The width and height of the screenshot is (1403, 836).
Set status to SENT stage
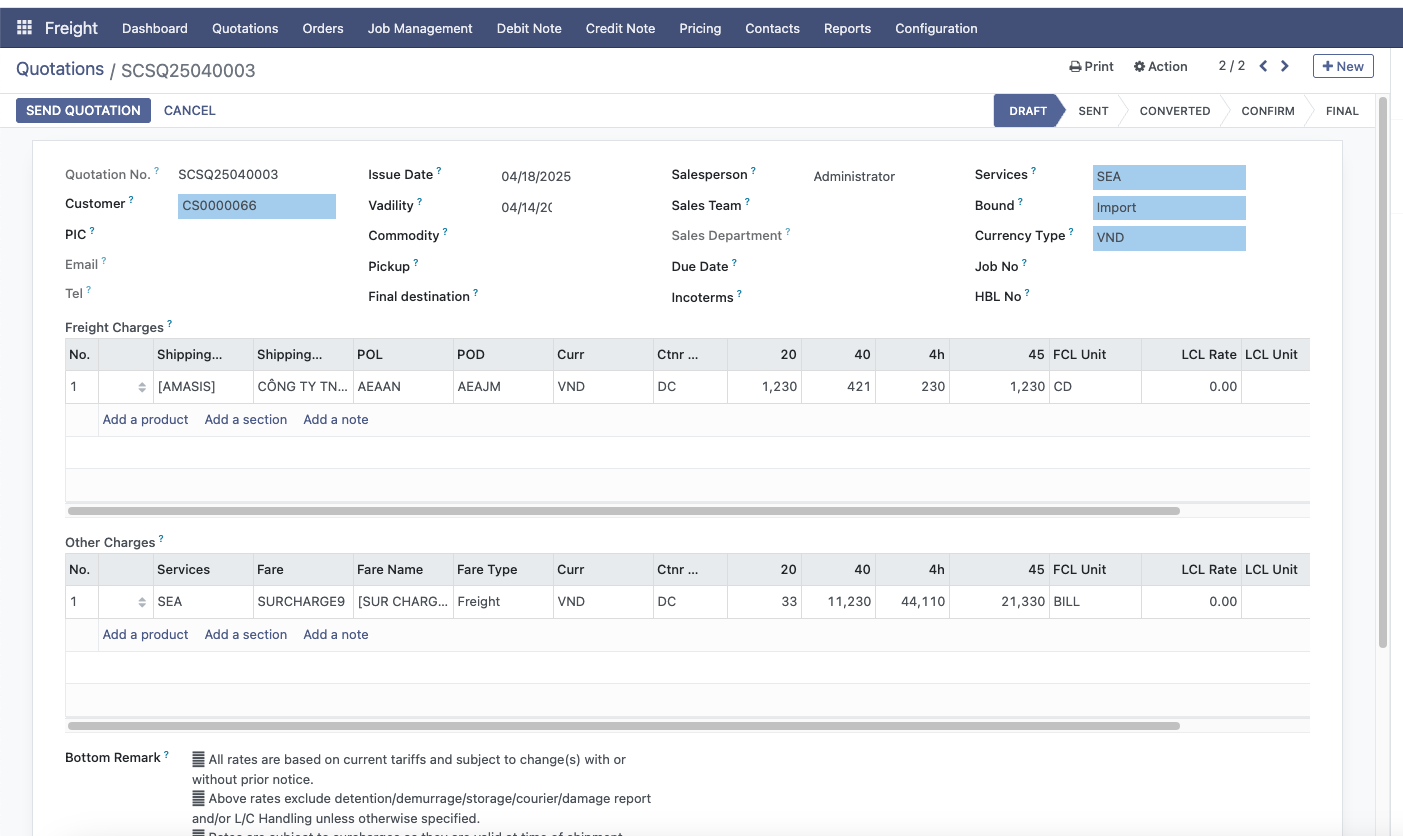coord(1093,111)
